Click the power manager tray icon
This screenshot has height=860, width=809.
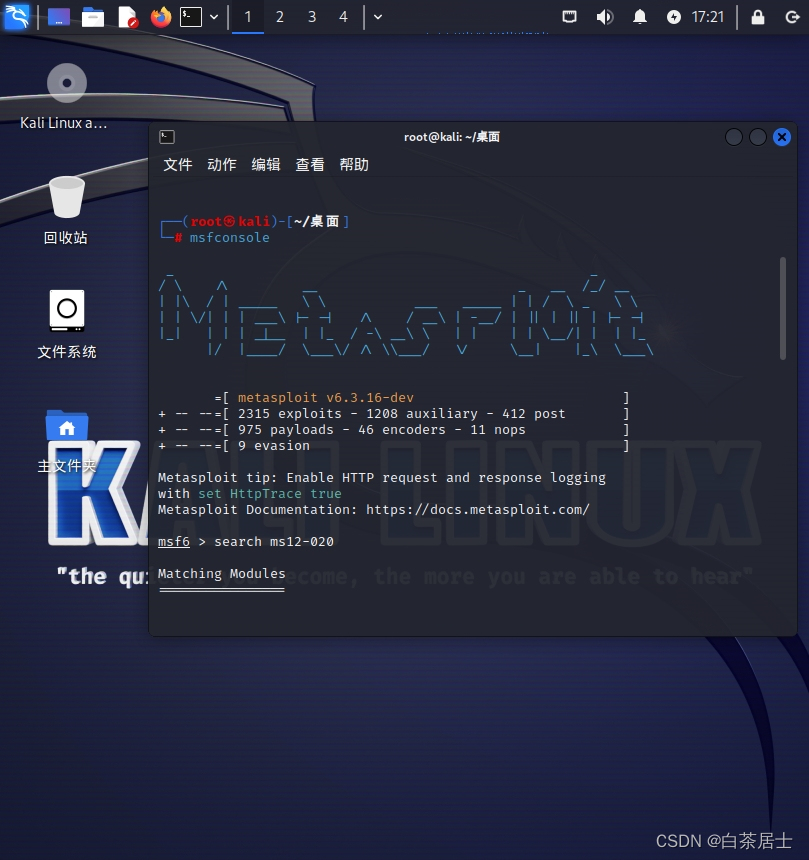coord(674,18)
